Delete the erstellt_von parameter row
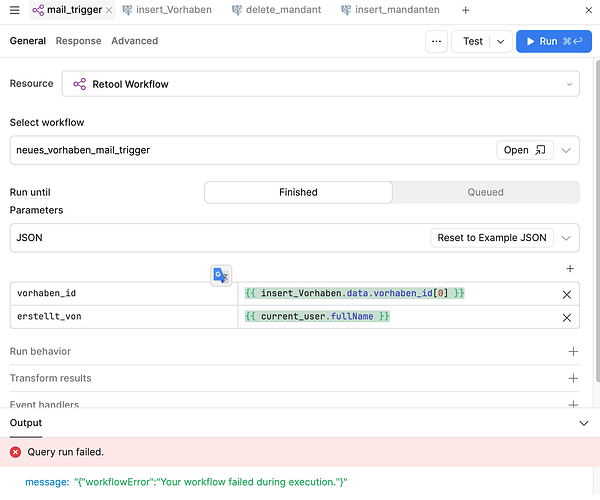 click(x=566, y=317)
